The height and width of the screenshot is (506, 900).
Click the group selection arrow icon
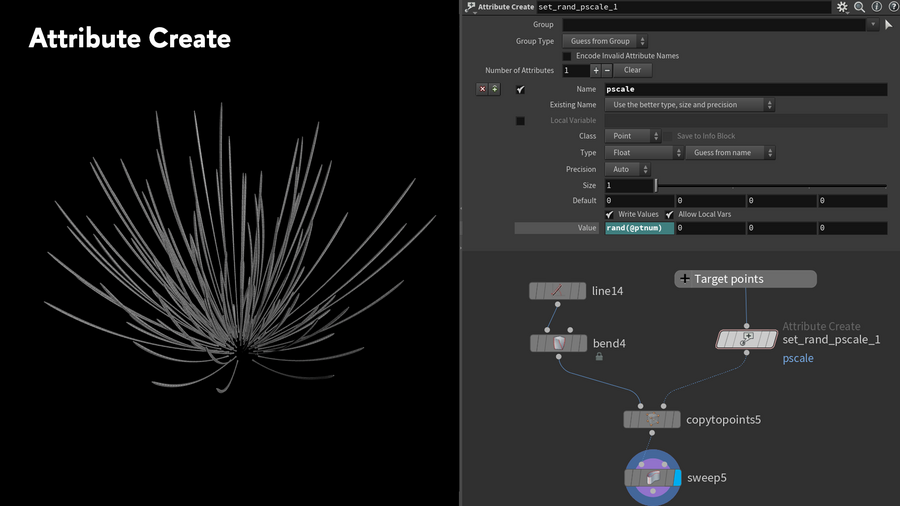point(888,25)
